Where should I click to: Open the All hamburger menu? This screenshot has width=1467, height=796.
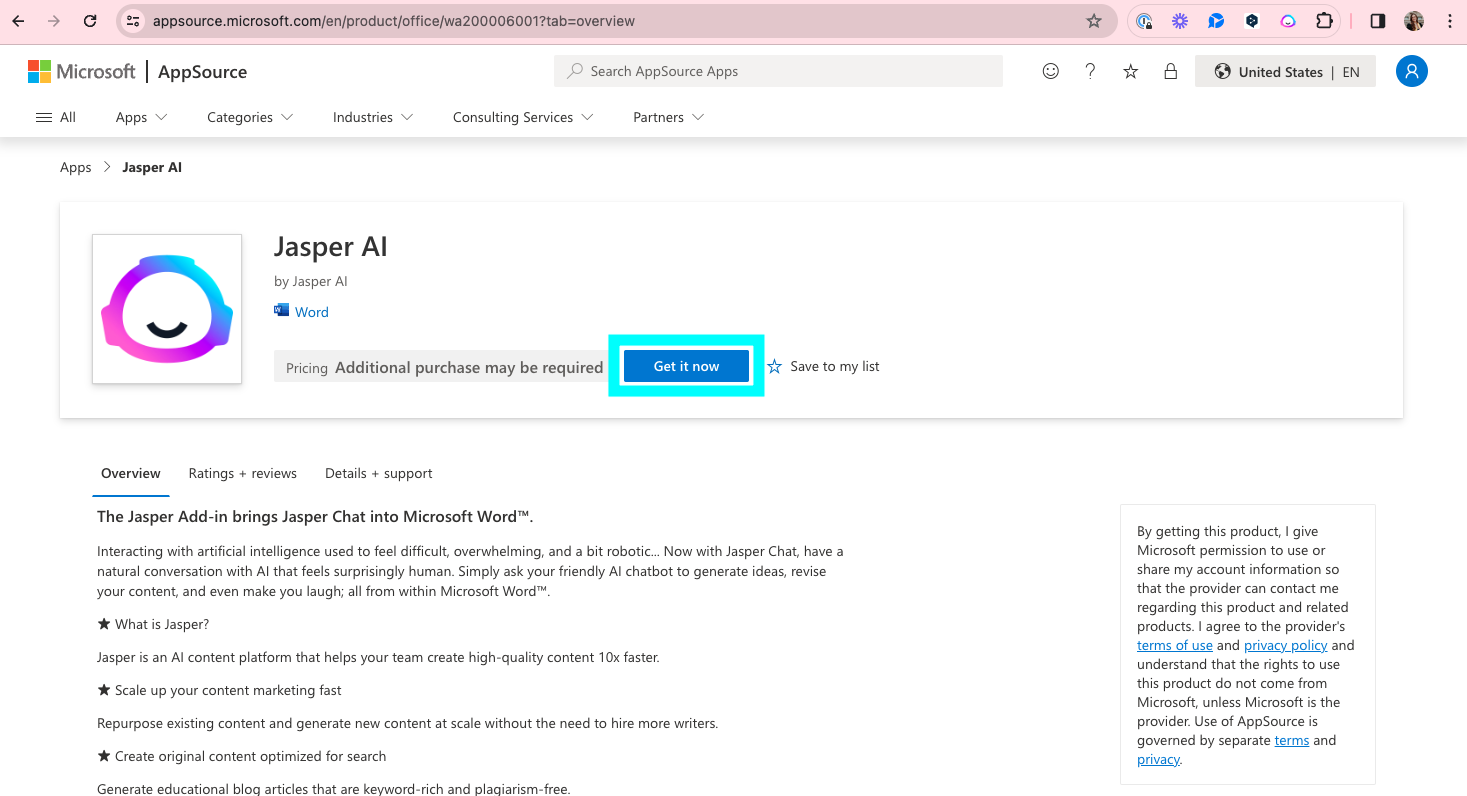(x=56, y=117)
